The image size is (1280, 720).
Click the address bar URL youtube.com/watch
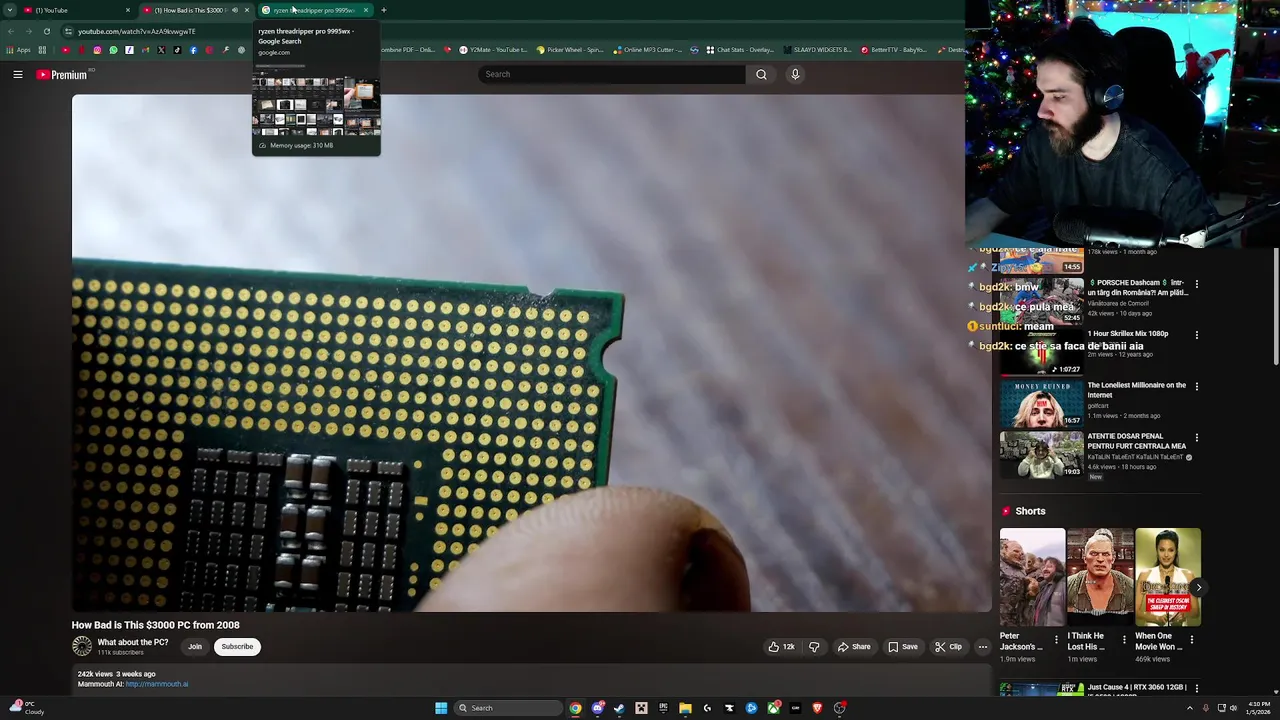coord(136,32)
